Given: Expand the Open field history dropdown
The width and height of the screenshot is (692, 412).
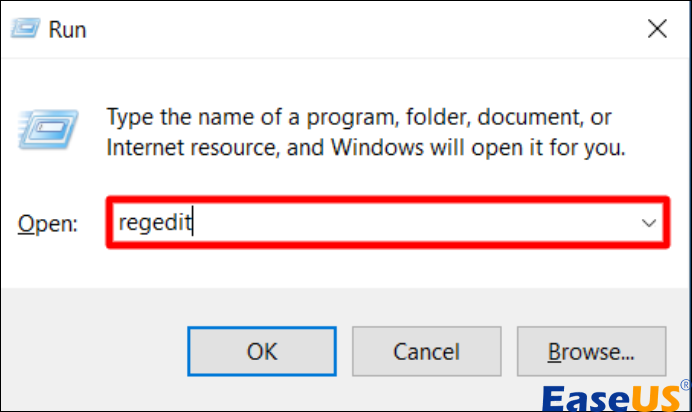Looking at the screenshot, I should [648, 223].
